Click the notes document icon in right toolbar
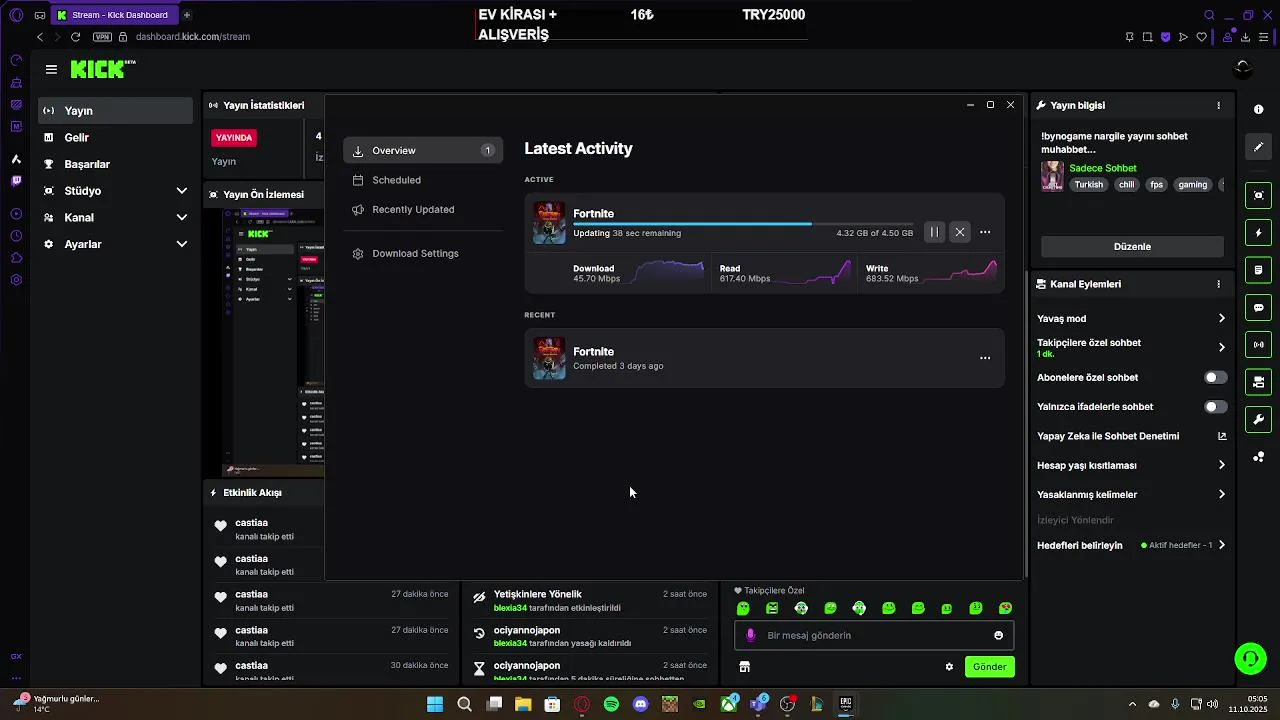Viewport: 1280px width, 720px height. point(1259,270)
